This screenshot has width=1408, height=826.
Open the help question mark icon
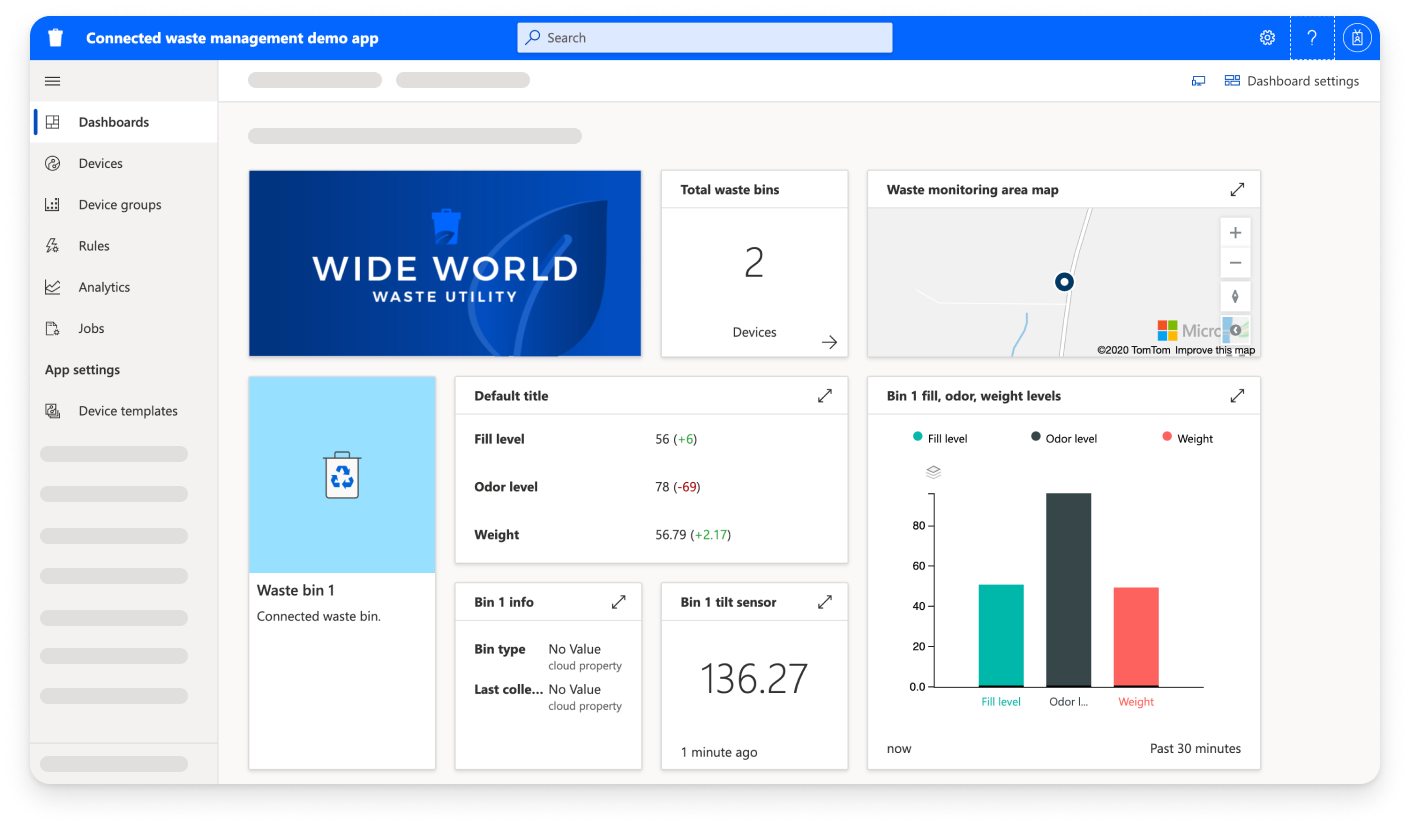point(1311,37)
